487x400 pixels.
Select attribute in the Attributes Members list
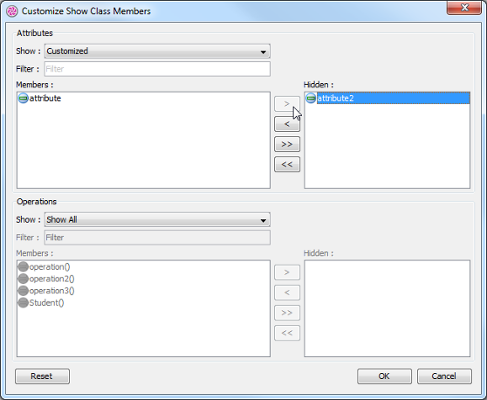[45, 98]
